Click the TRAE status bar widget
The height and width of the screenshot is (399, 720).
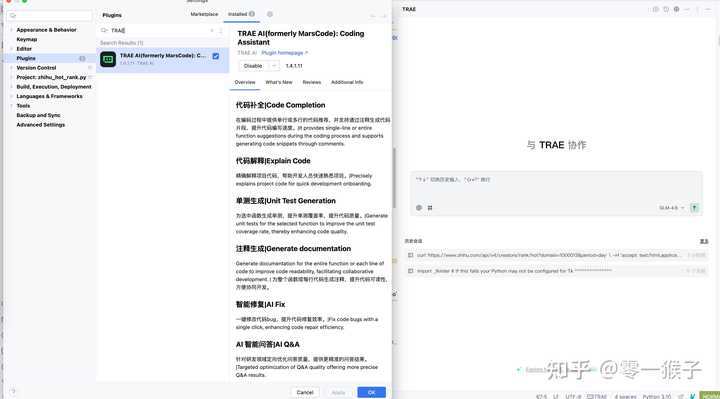coord(597,396)
